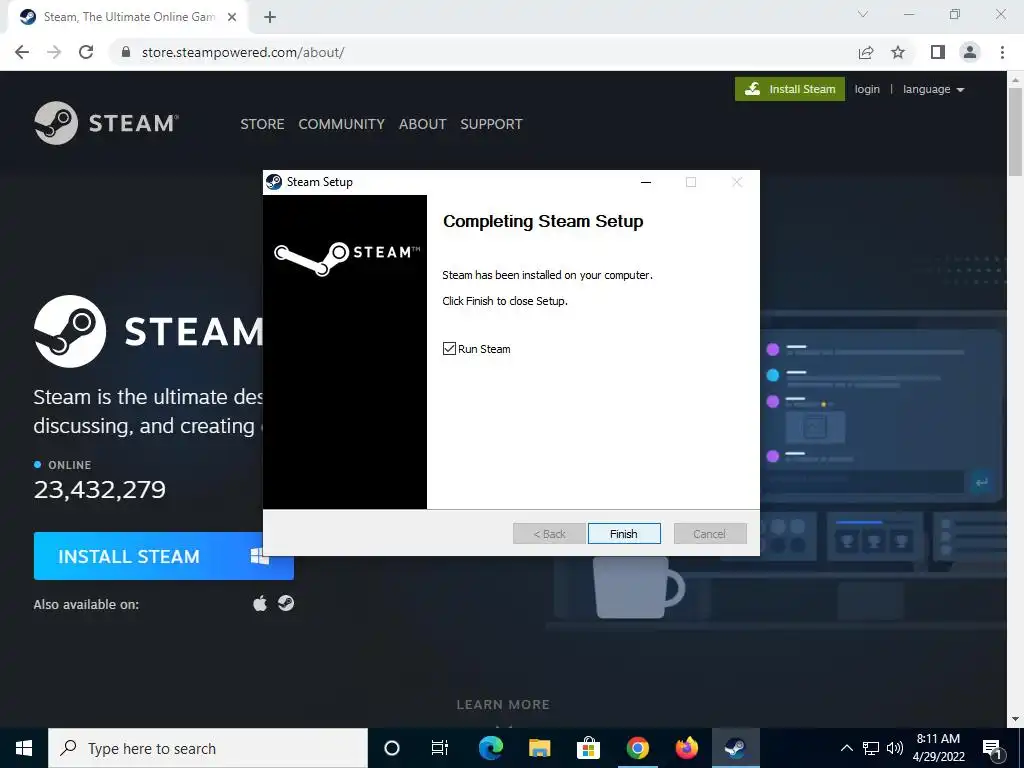Open Firefox from the taskbar
The width and height of the screenshot is (1024, 768).
pos(686,748)
